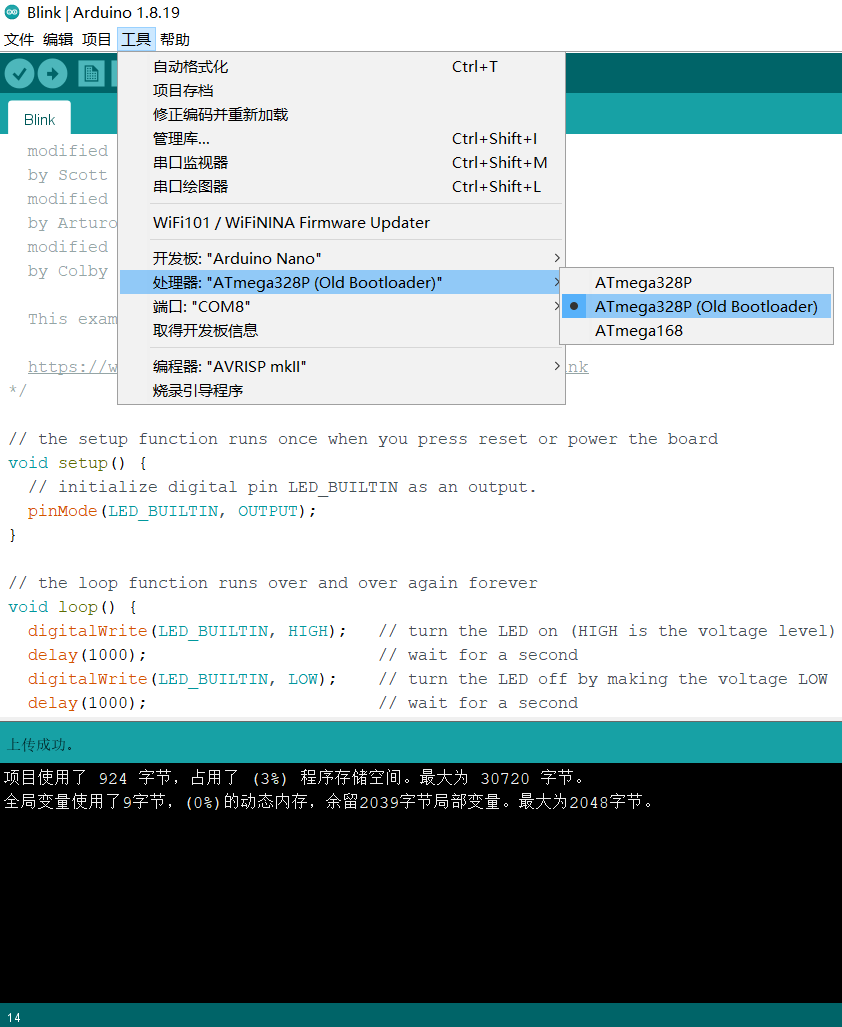
Task: Expand the 处理器 processor submenu
Action: click(x=341, y=282)
